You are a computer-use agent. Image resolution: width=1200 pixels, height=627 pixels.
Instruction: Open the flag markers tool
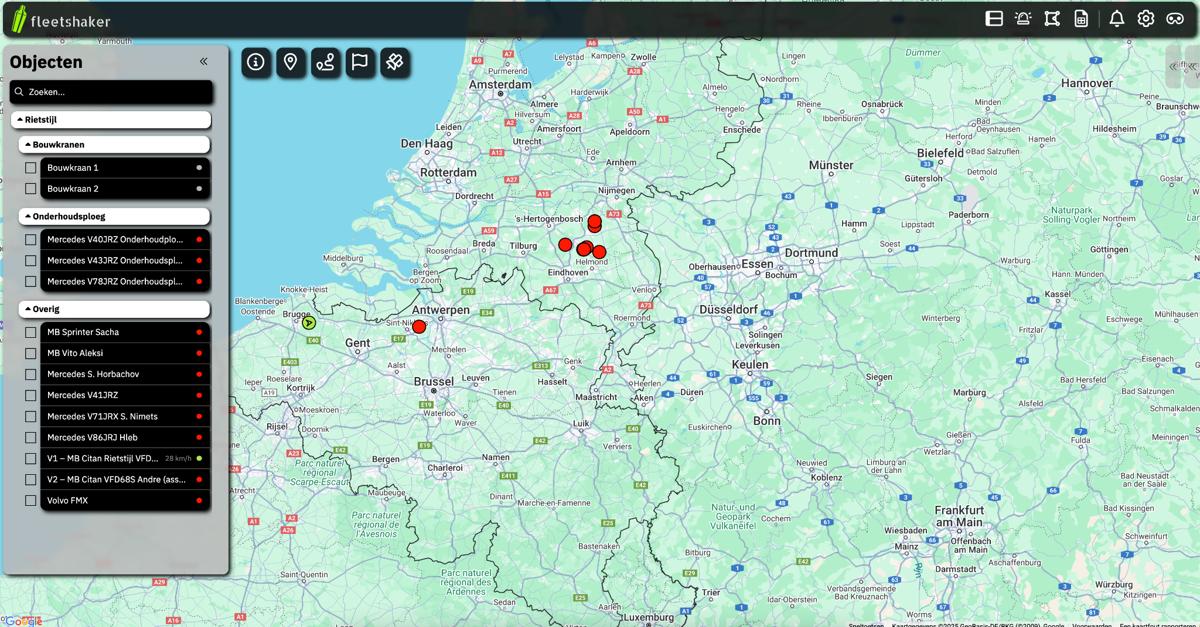pyautogui.click(x=360, y=62)
